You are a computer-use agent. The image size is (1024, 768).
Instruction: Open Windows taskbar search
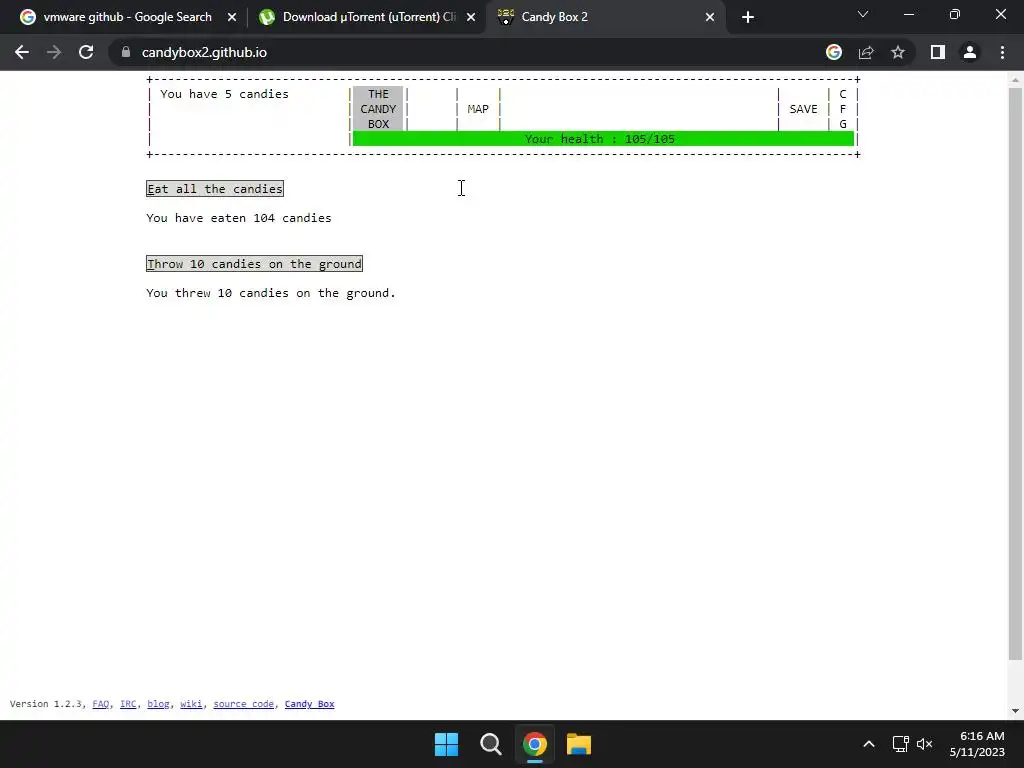click(490, 744)
